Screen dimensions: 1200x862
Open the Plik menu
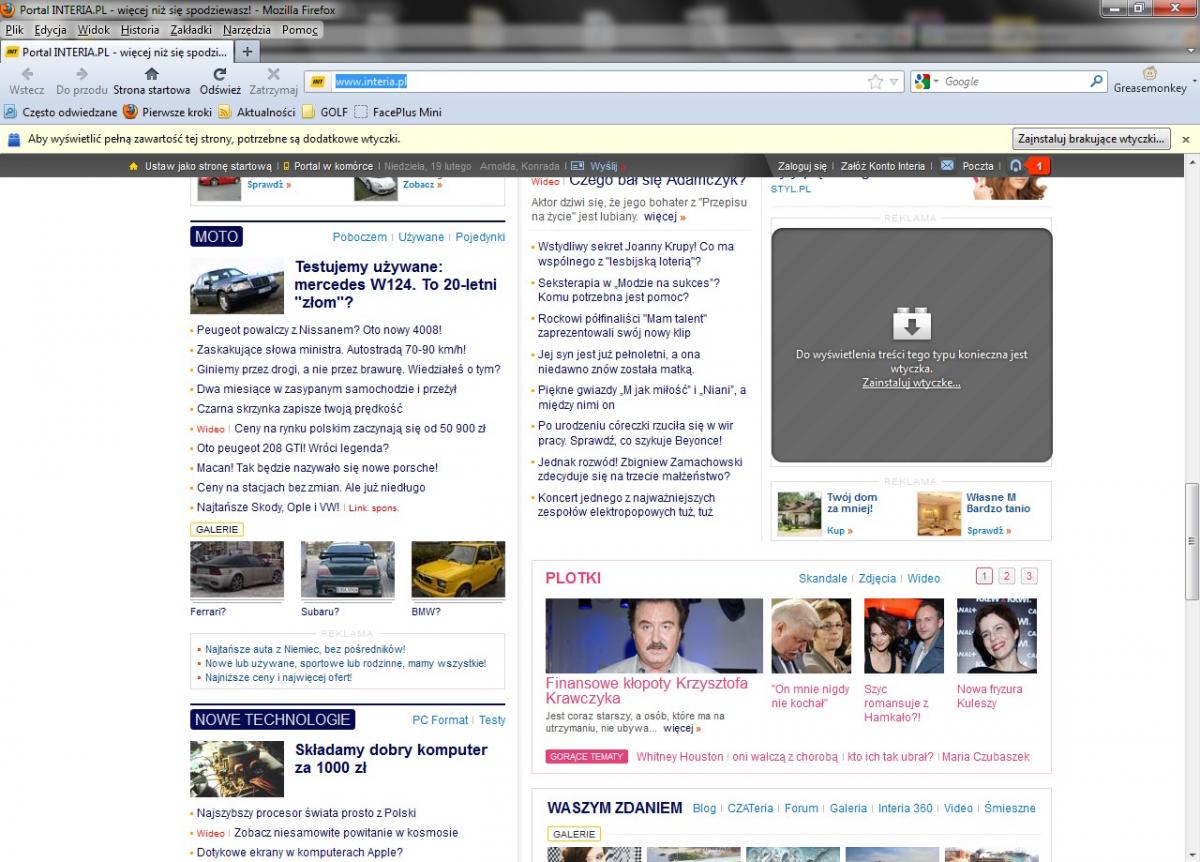[14, 30]
